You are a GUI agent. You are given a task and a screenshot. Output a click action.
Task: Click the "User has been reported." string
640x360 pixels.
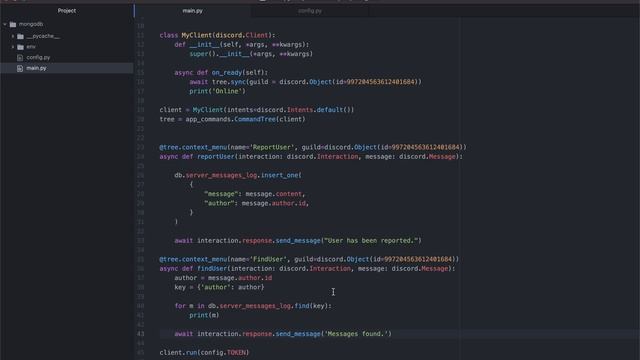371,241
